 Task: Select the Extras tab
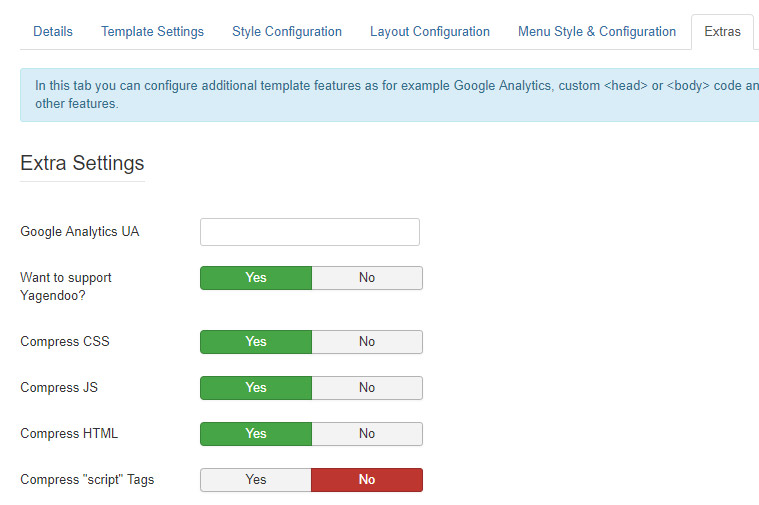[722, 32]
